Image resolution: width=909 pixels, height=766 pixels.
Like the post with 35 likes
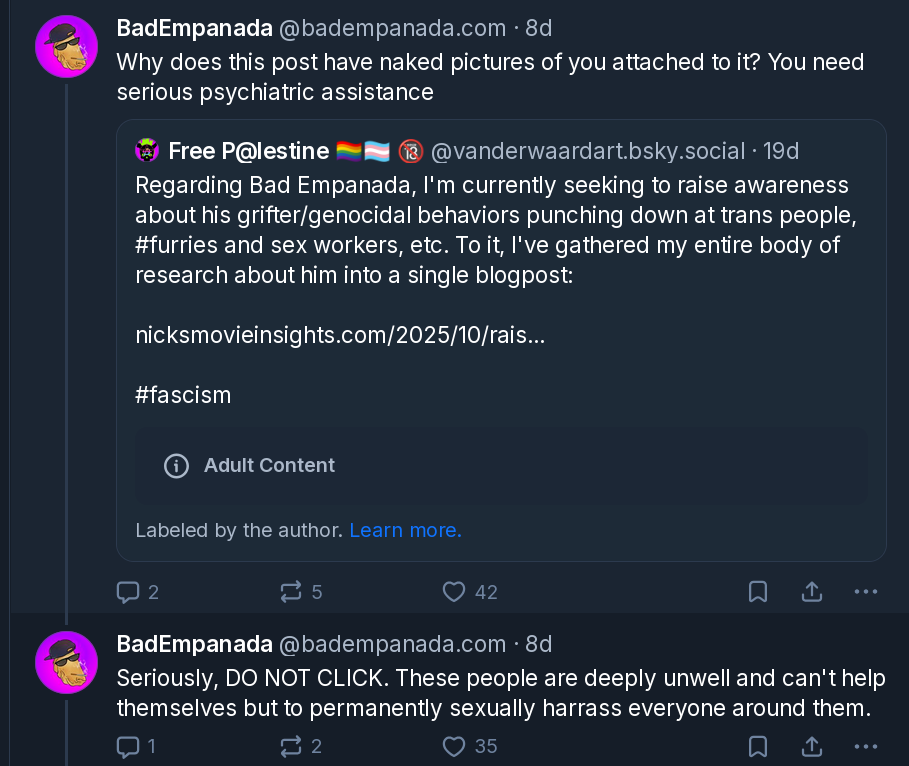coord(454,746)
